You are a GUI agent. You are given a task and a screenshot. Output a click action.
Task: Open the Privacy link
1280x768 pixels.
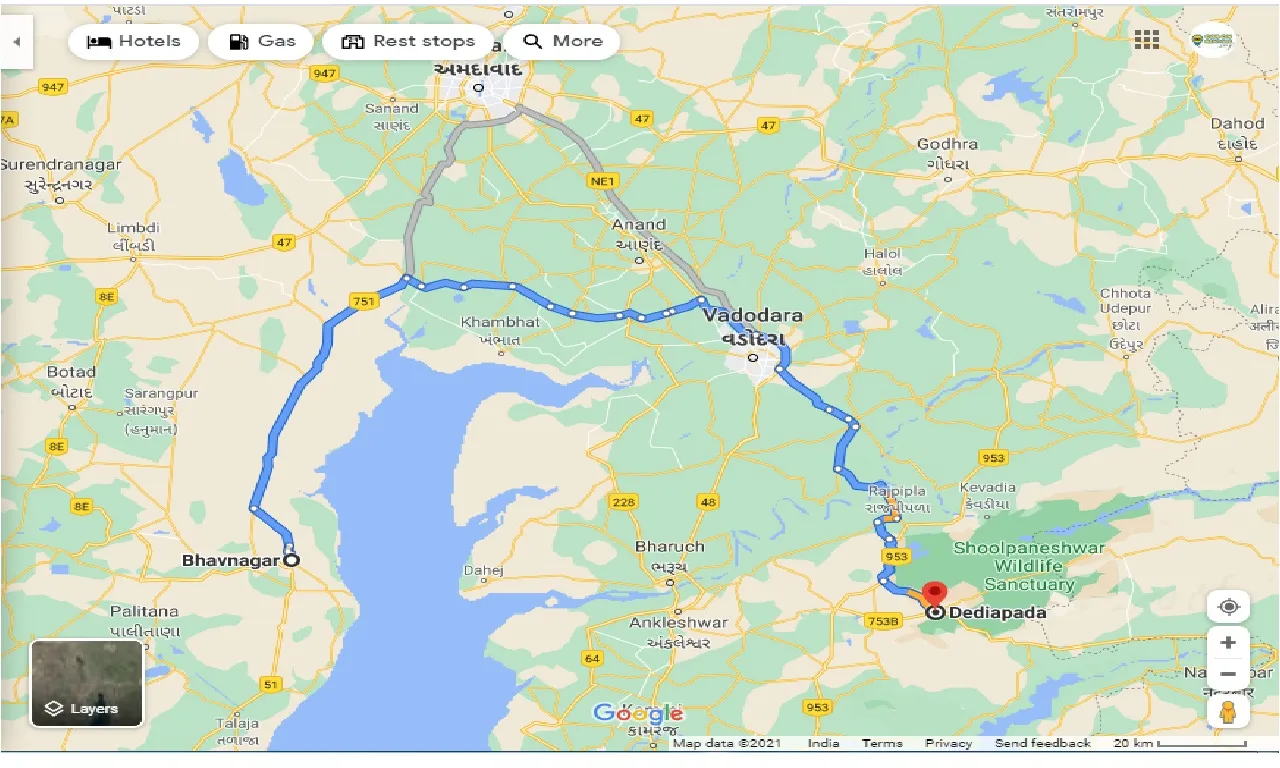coord(948,743)
